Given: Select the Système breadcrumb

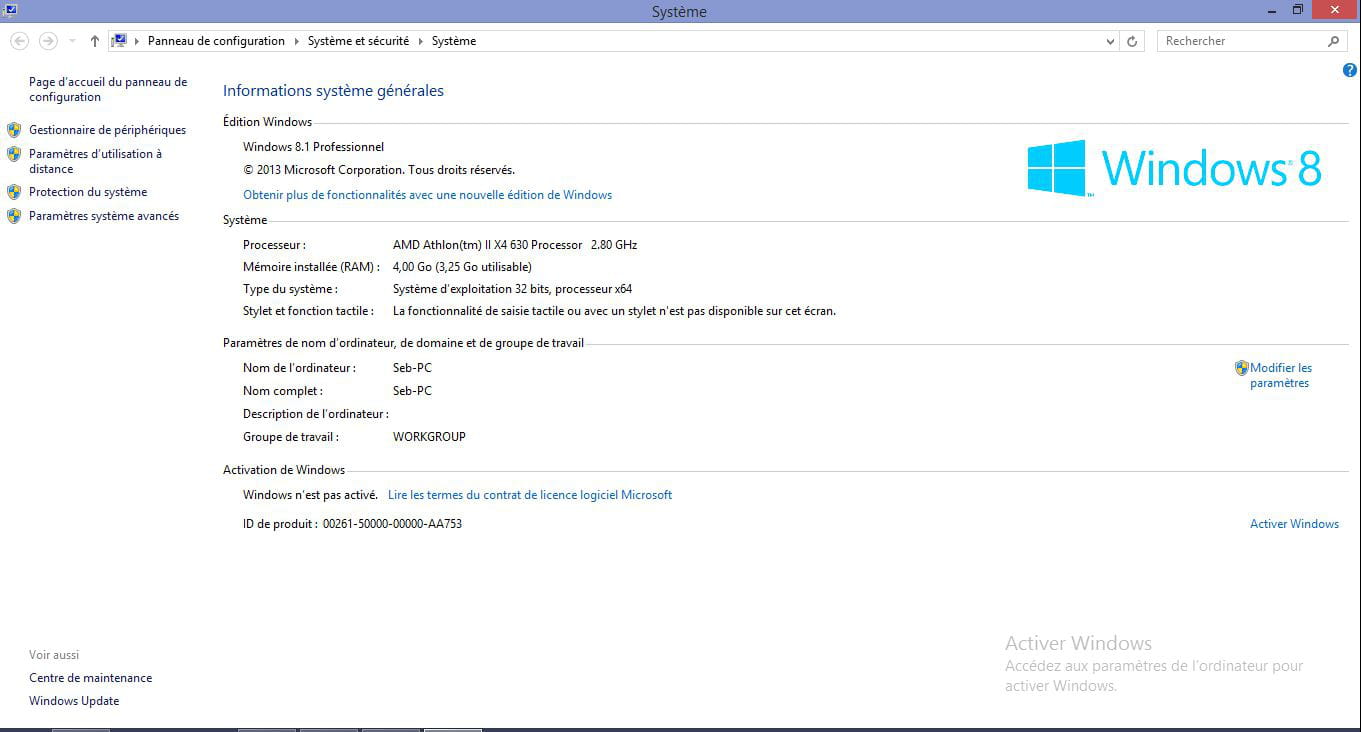Looking at the screenshot, I should tap(454, 41).
